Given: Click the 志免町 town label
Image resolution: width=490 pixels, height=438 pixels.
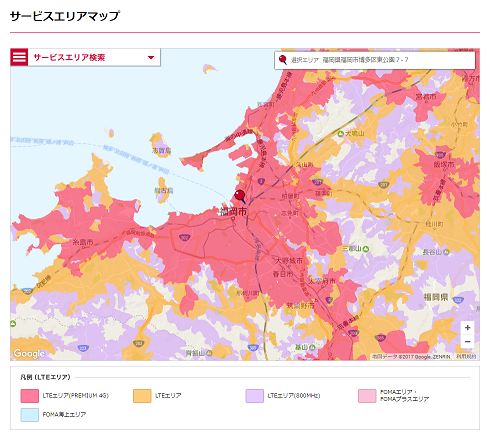Looking at the screenshot, I should tap(290, 213).
